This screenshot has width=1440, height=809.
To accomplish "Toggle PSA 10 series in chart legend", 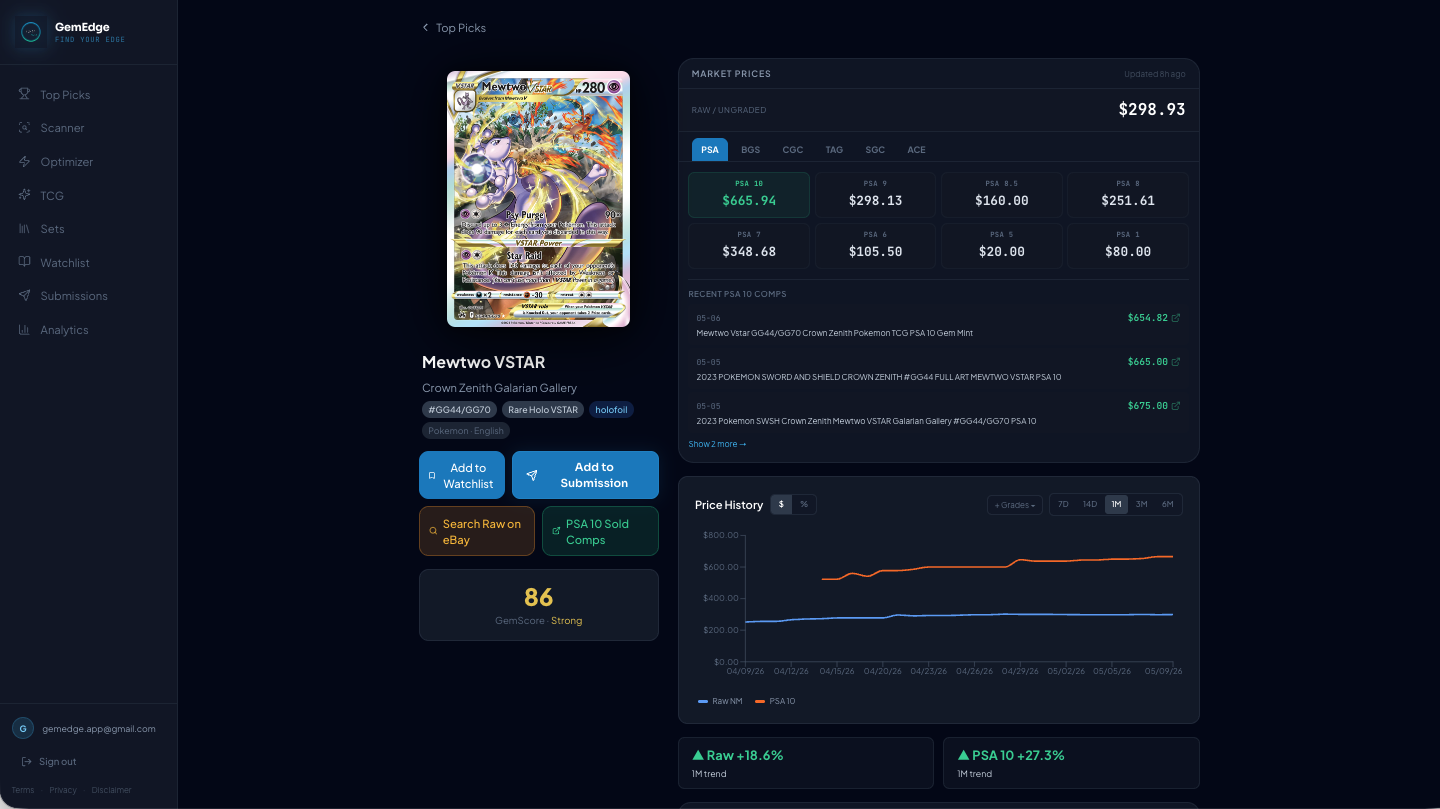I will 775,701.
